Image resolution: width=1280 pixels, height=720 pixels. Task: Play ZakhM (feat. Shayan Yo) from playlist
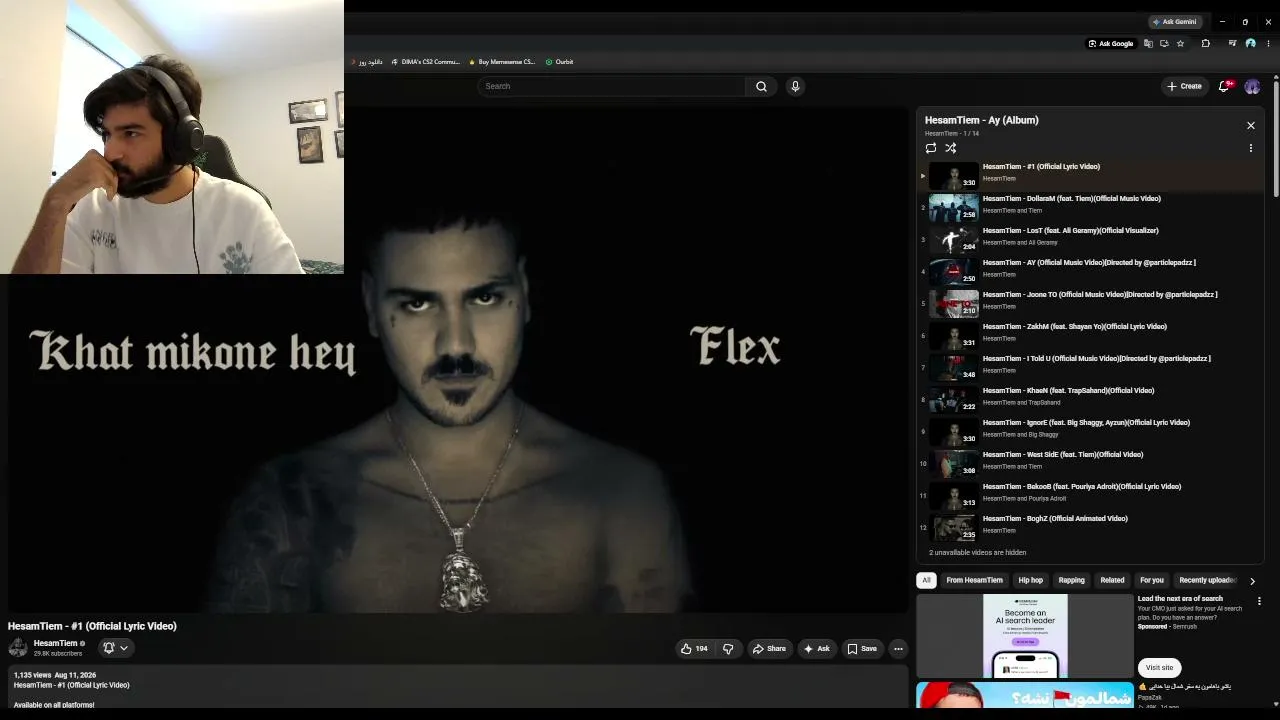(x=1092, y=335)
